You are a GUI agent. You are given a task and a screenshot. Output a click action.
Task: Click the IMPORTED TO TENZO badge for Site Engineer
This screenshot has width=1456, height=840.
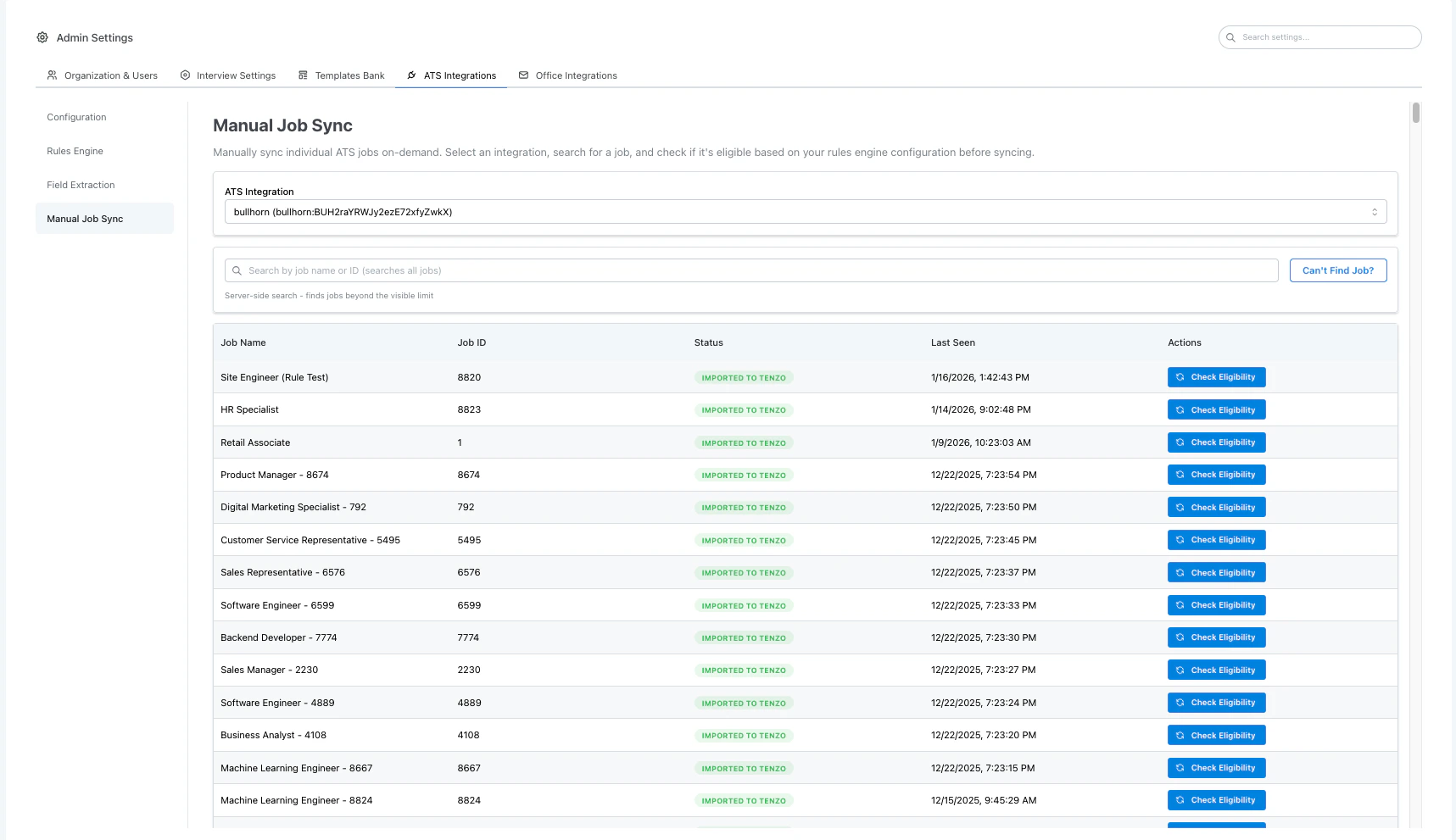click(744, 377)
